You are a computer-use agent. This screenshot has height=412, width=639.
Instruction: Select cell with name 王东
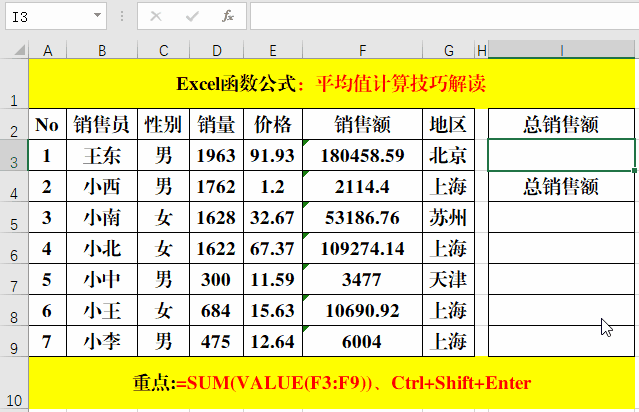(x=102, y=155)
